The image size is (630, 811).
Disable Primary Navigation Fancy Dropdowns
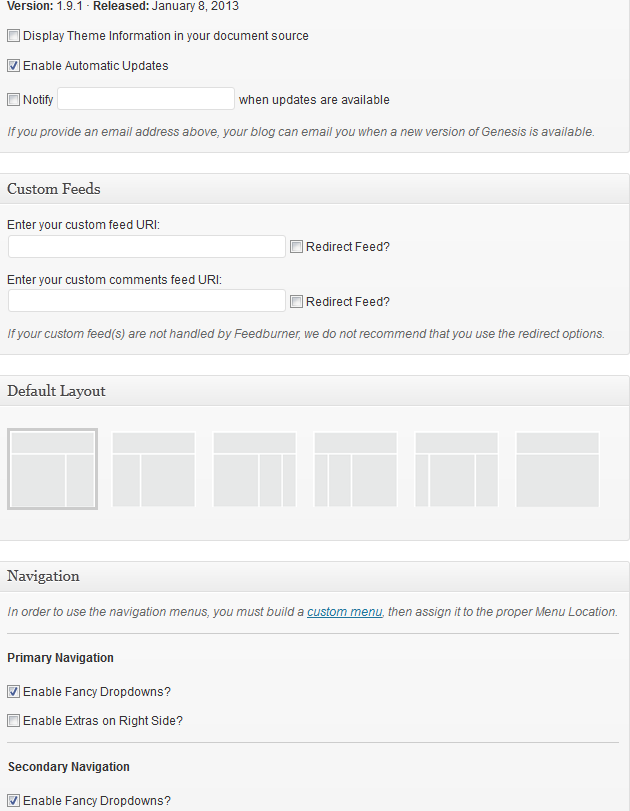(x=13, y=692)
